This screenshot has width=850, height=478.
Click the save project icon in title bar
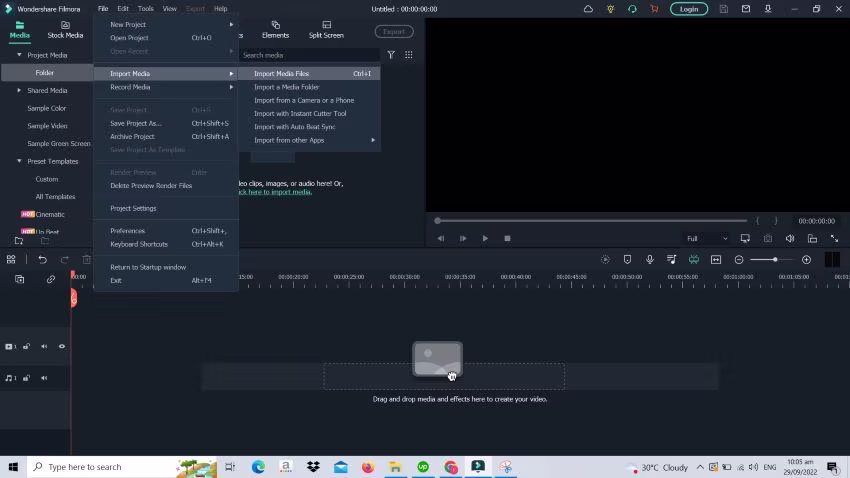(724, 9)
